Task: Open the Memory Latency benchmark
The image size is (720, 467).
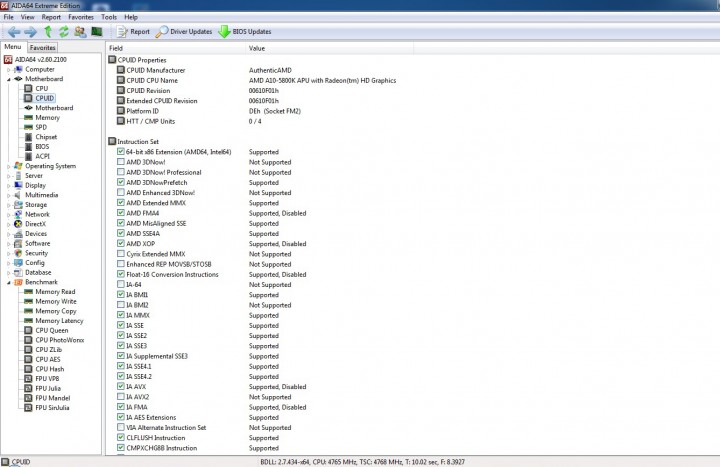Action: (x=54, y=321)
